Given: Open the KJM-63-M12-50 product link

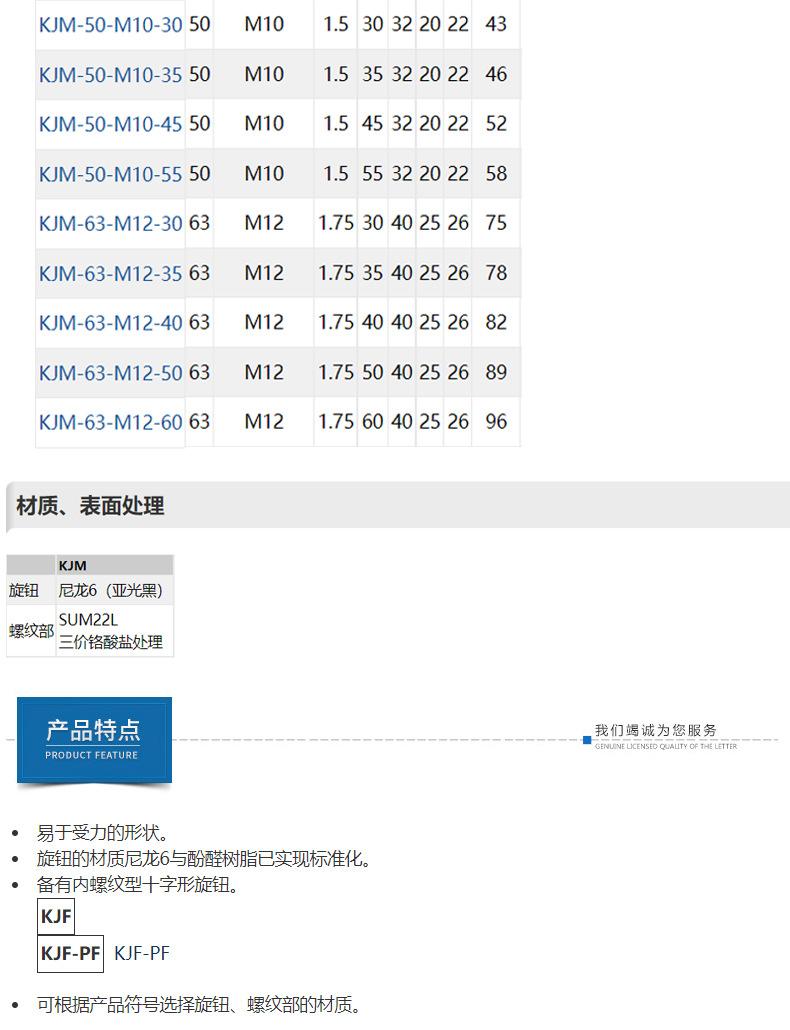Looking at the screenshot, I should pyautogui.click(x=110, y=372).
